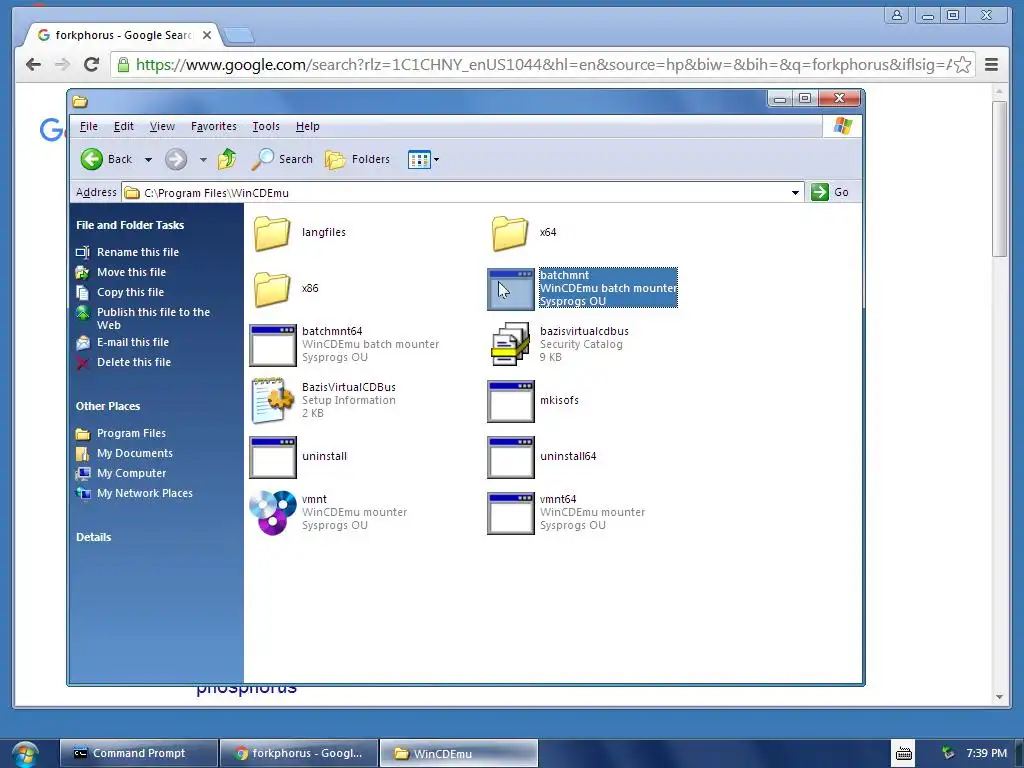Screen dimensions: 1024x768
Task: Open the Search magnifier tool
Action: click(283, 159)
